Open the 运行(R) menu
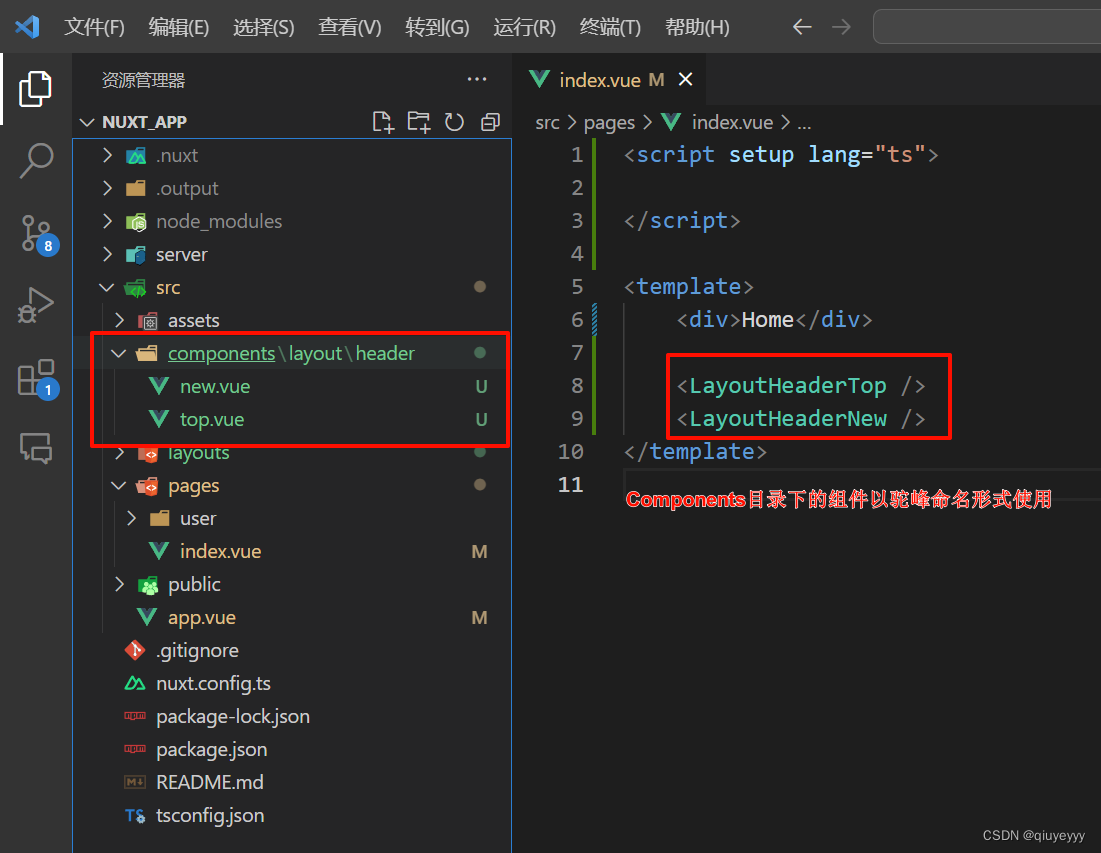1101x853 pixels. 524,27
